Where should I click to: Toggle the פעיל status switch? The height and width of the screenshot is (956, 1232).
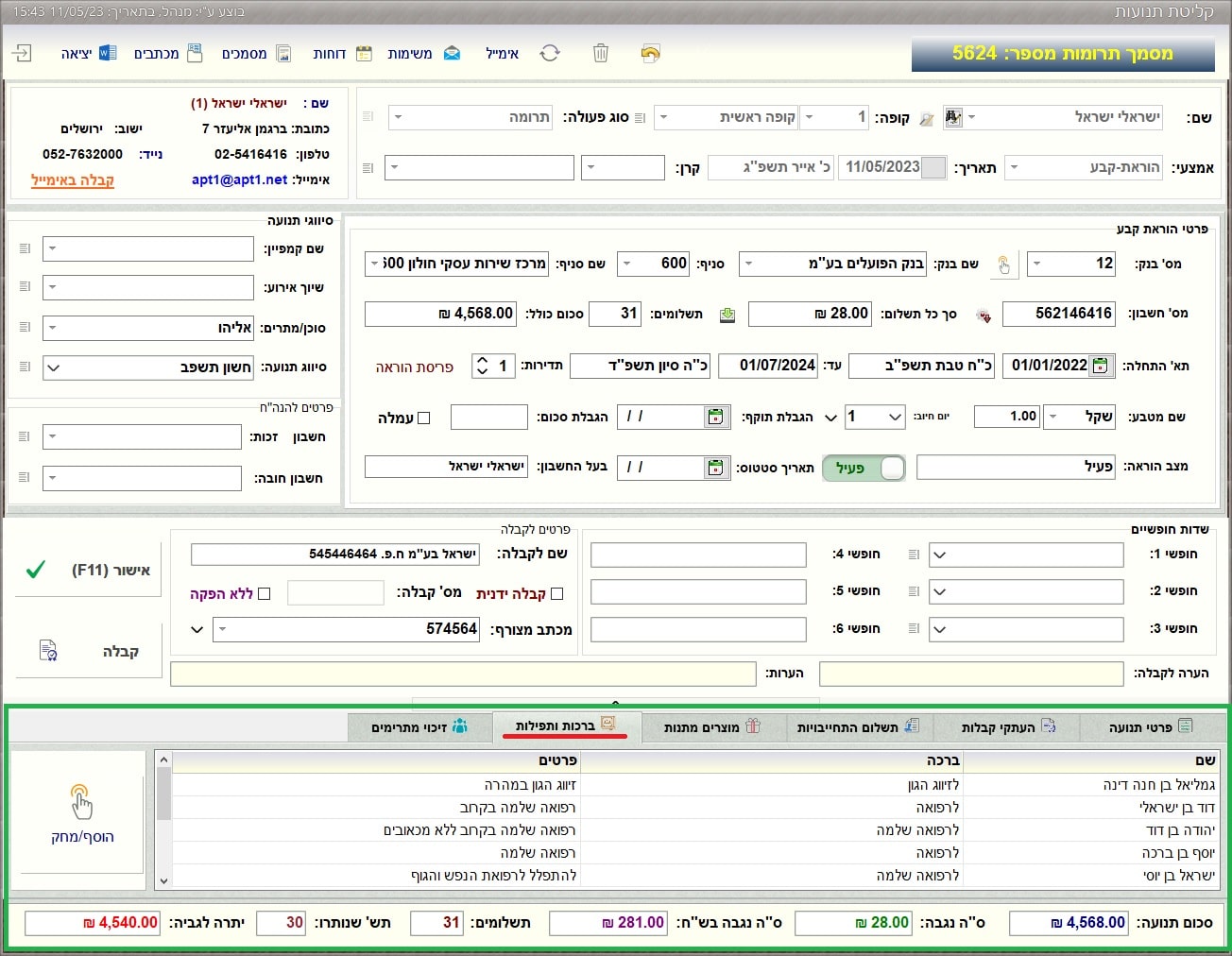coord(864,468)
